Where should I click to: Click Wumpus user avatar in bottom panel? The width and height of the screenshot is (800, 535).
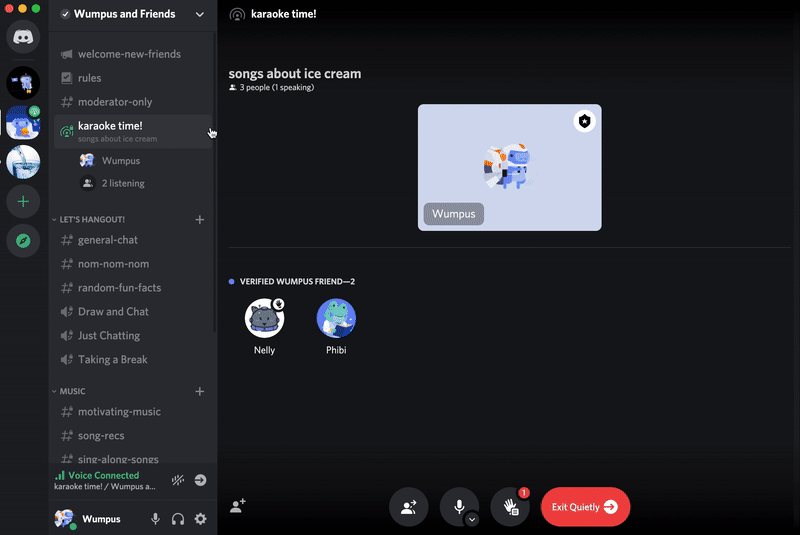point(65,519)
